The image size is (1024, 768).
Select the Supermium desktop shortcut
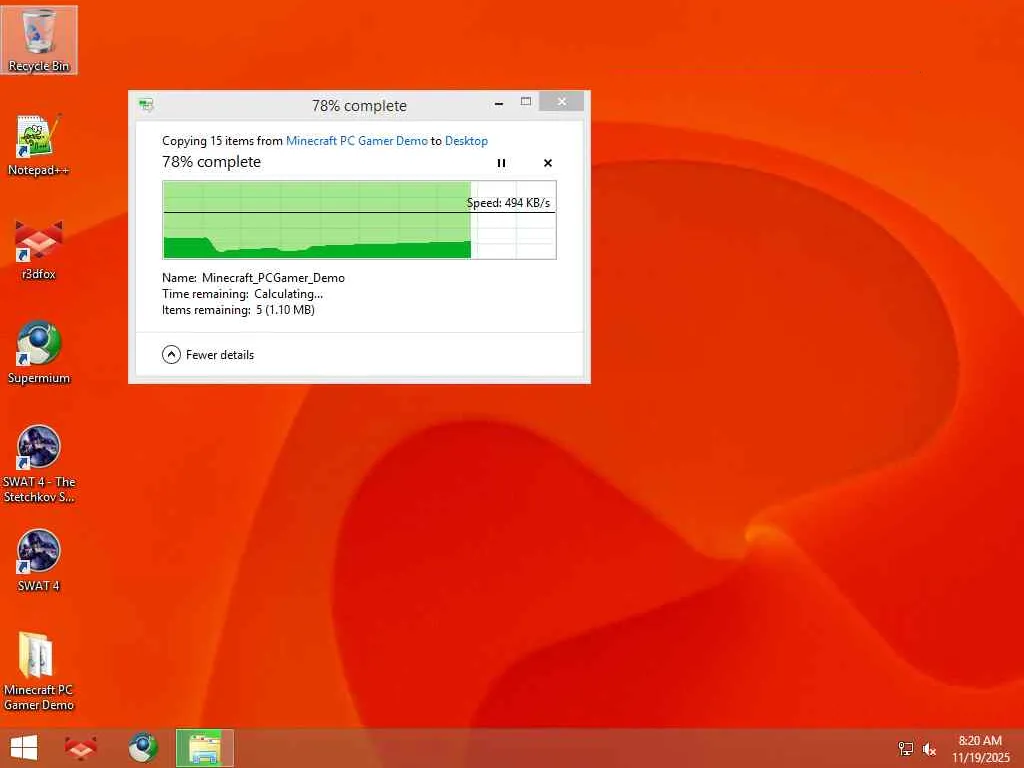click(x=39, y=353)
